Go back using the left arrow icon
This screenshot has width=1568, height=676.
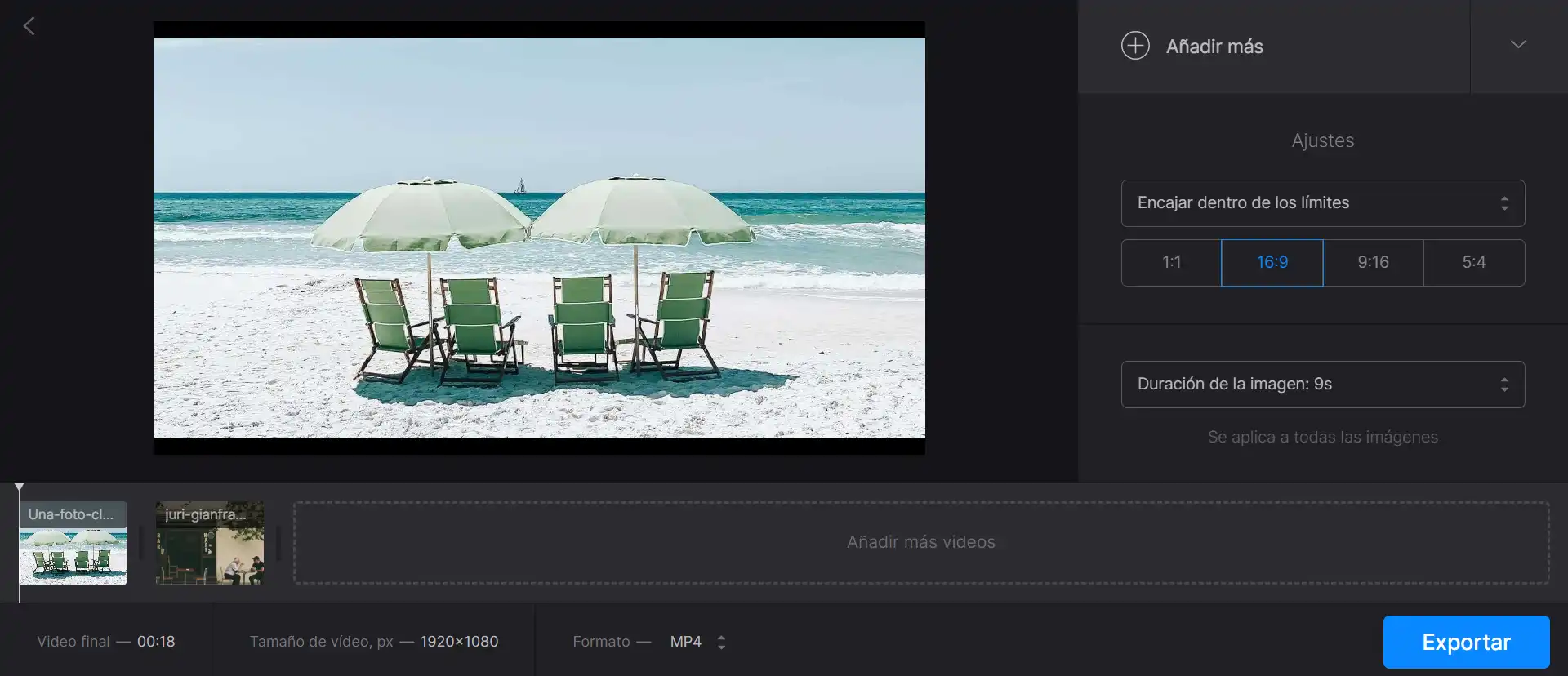tap(29, 26)
